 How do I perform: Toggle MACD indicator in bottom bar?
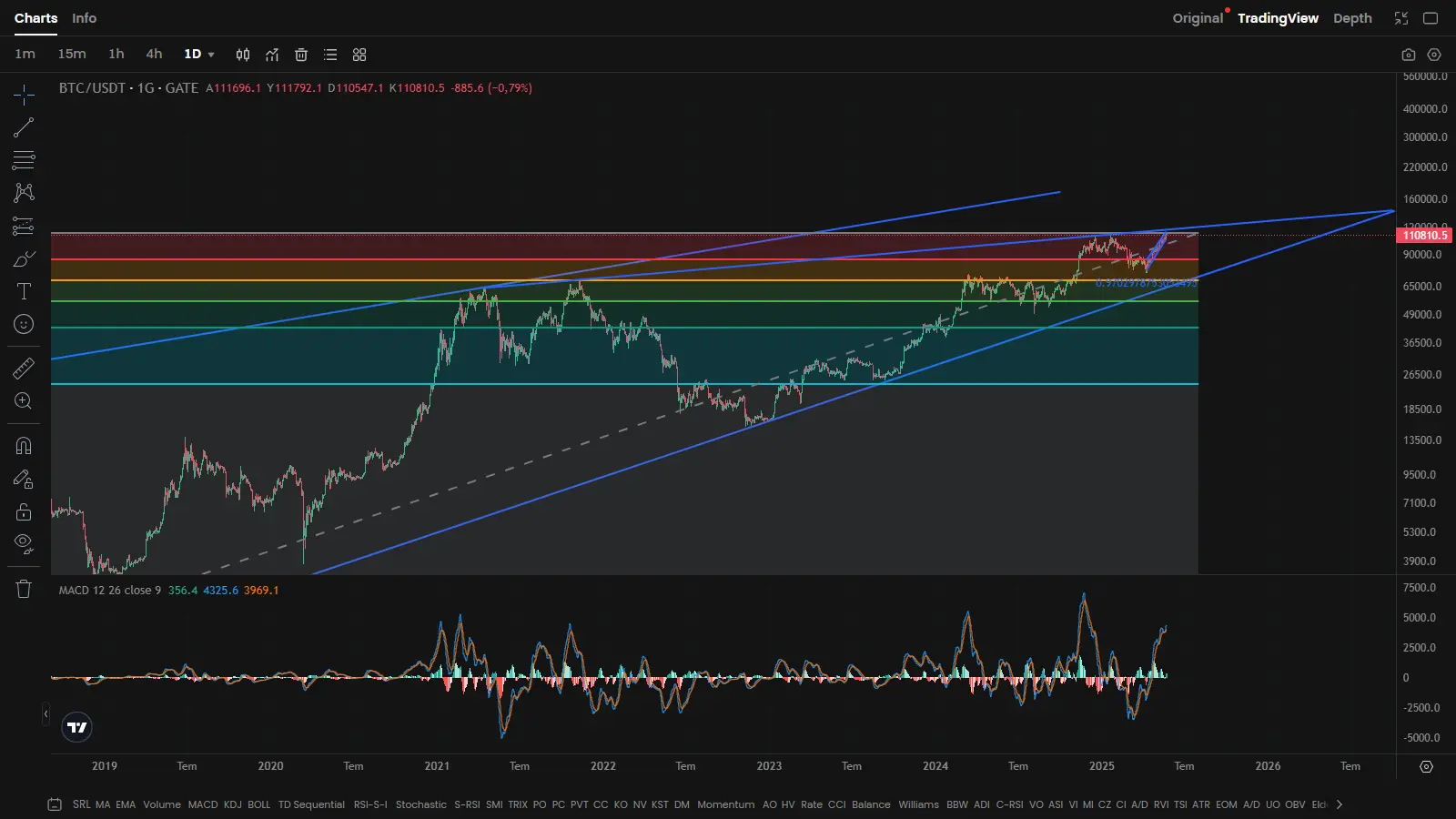point(203,804)
